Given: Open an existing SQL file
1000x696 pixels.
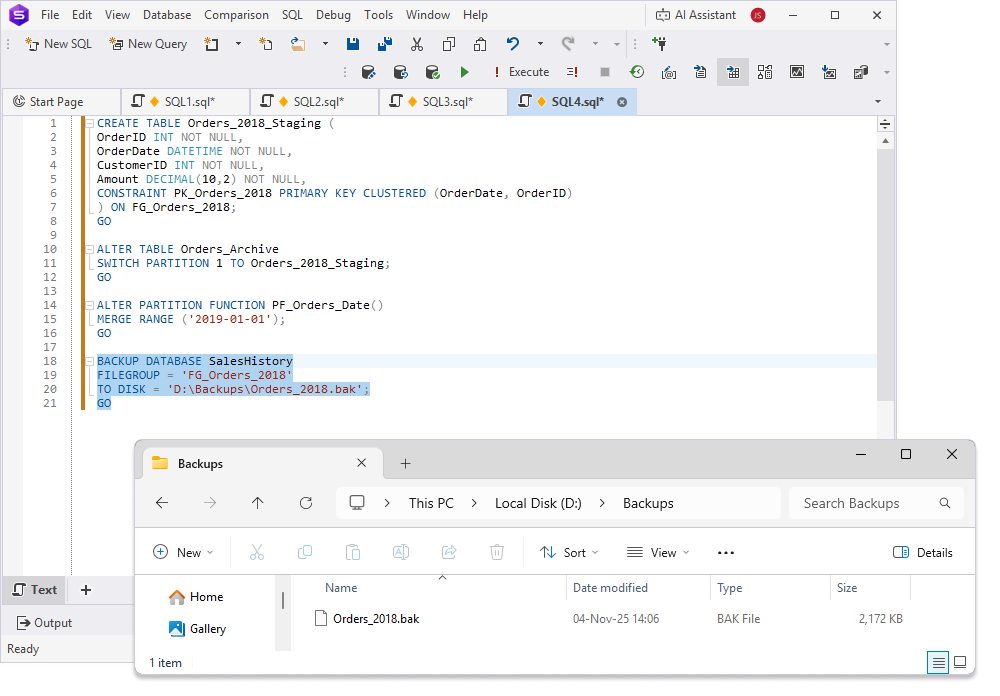Looking at the screenshot, I should point(299,44).
